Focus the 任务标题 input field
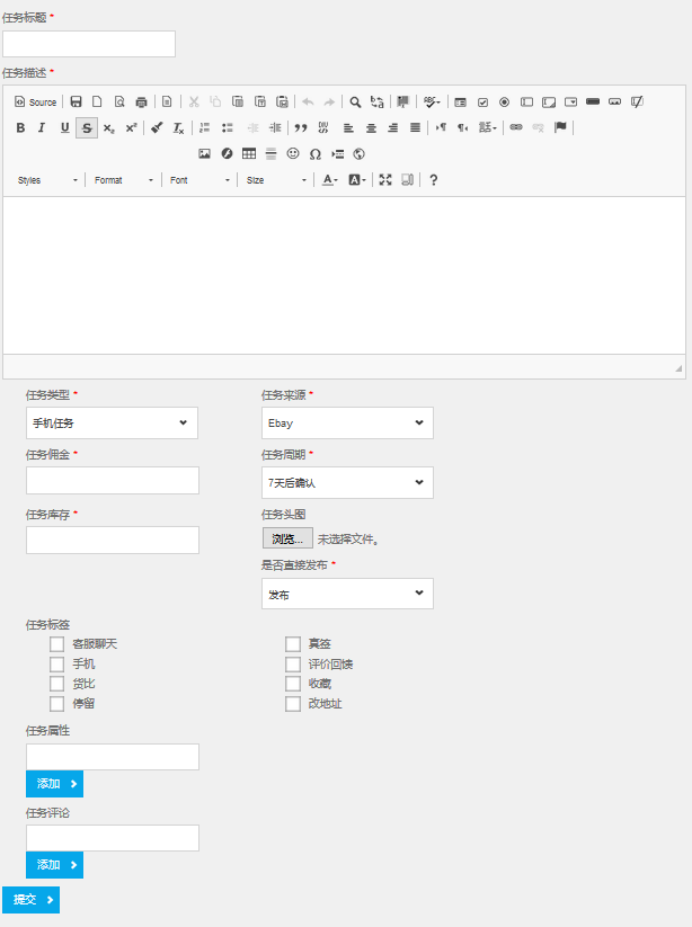 tap(89, 44)
